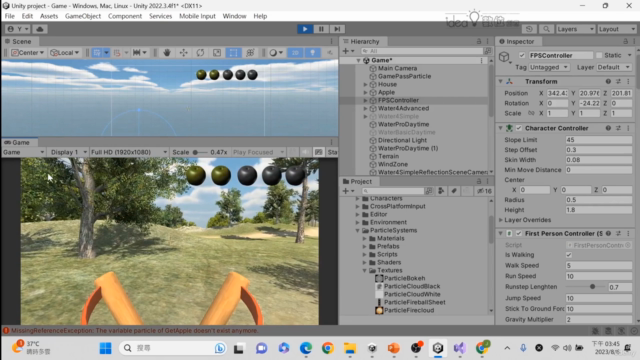Click the Pause button
This screenshot has height=360, width=640.
click(x=321, y=29)
